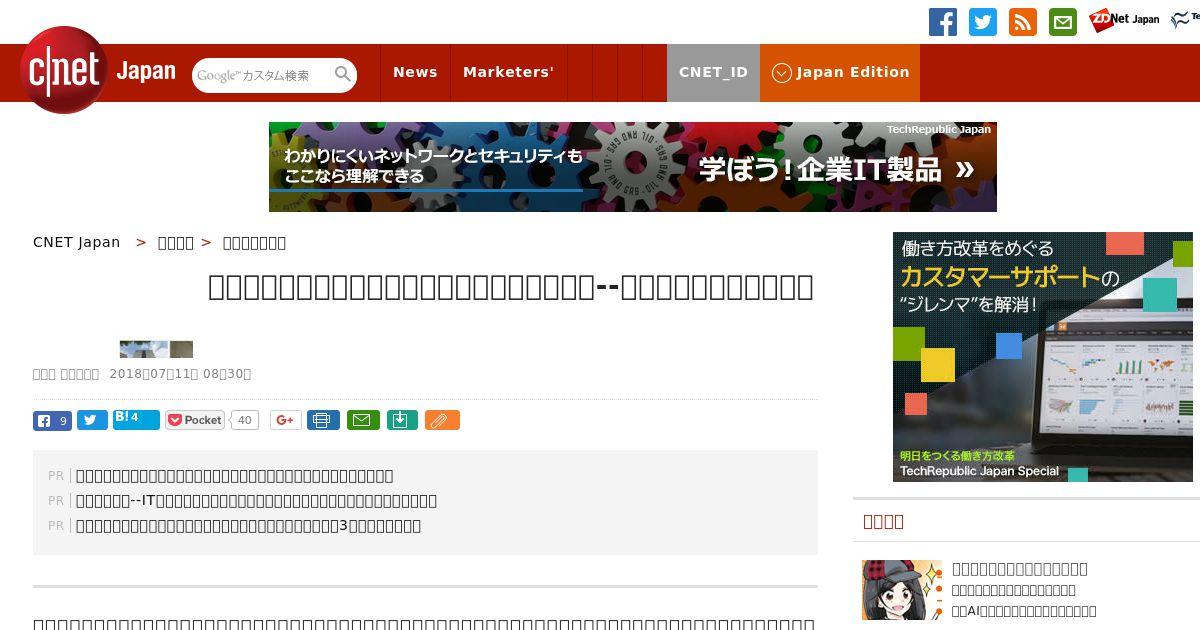Image resolution: width=1200 pixels, height=630 pixels.
Task: Open the Marketers' menu
Action: 508,73
